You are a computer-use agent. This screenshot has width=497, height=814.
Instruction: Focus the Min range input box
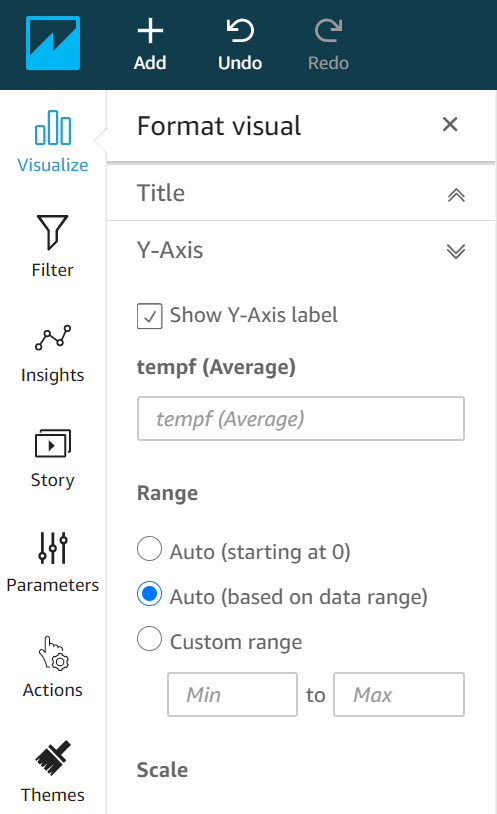(232, 695)
